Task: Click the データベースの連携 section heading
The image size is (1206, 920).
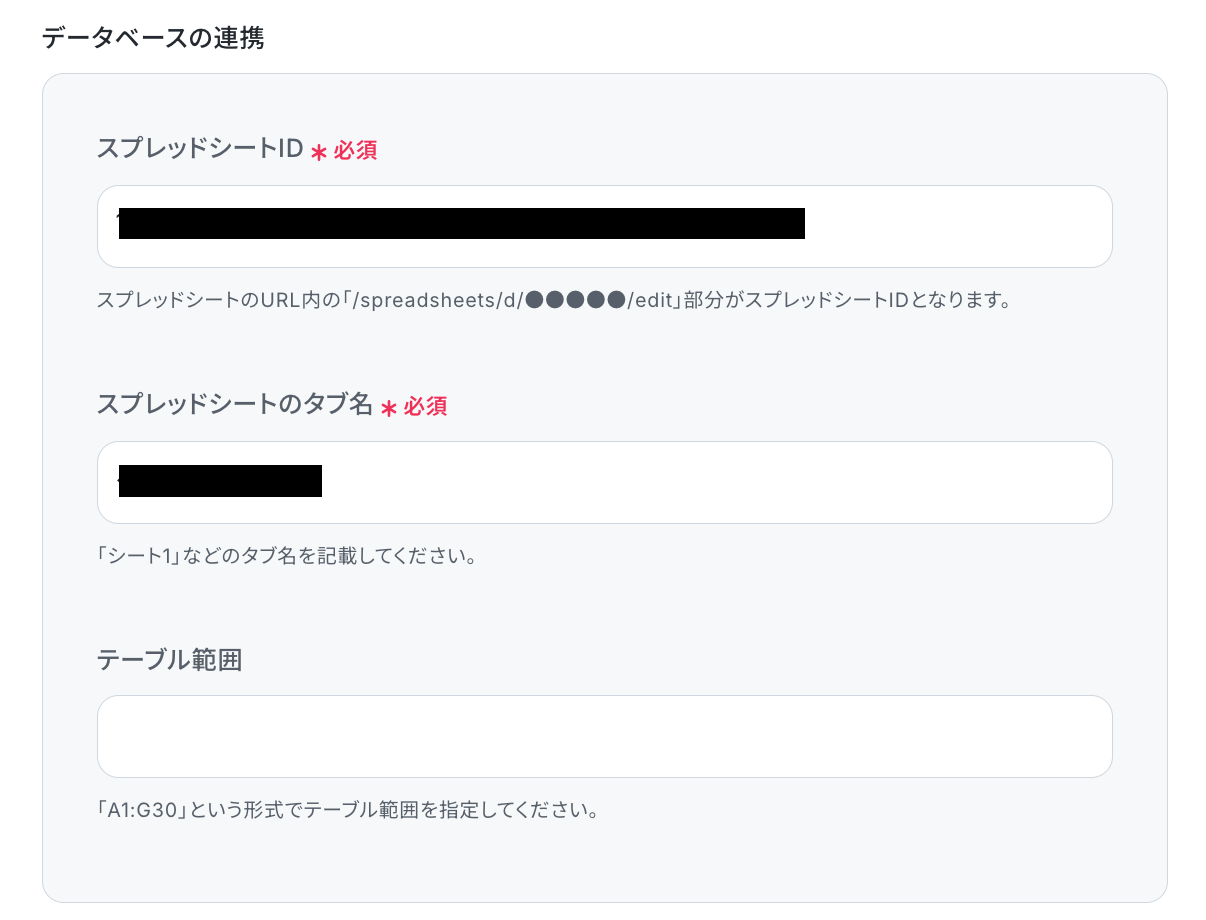Action: click(x=153, y=39)
